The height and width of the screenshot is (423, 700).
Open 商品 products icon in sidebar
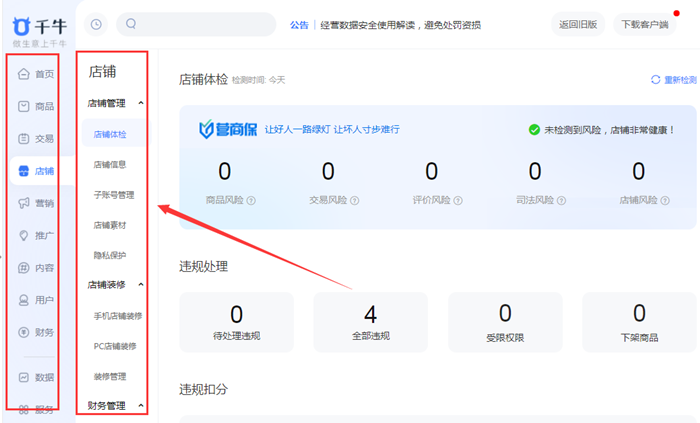(x=24, y=106)
